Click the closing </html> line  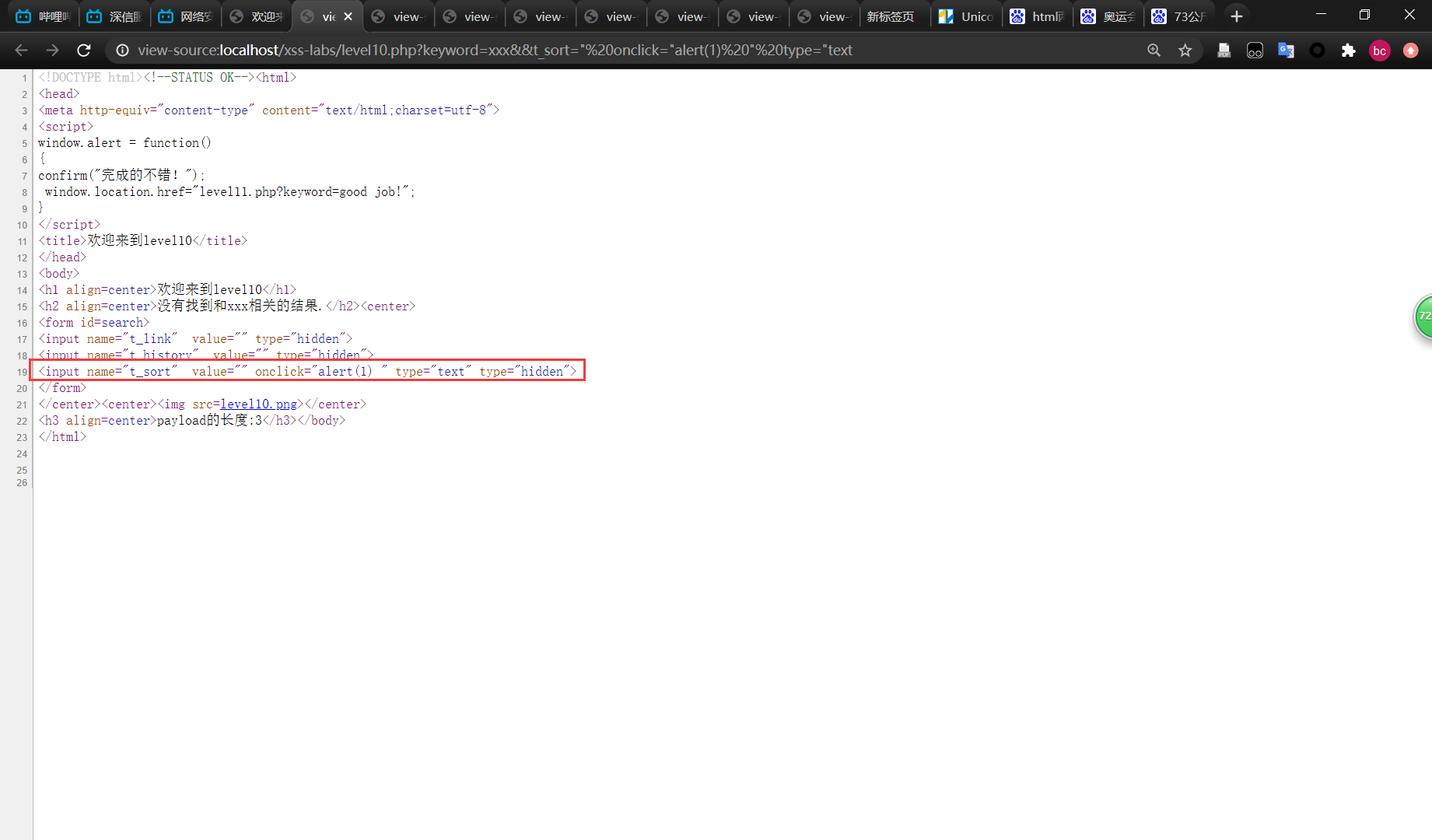[x=62, y=437]
